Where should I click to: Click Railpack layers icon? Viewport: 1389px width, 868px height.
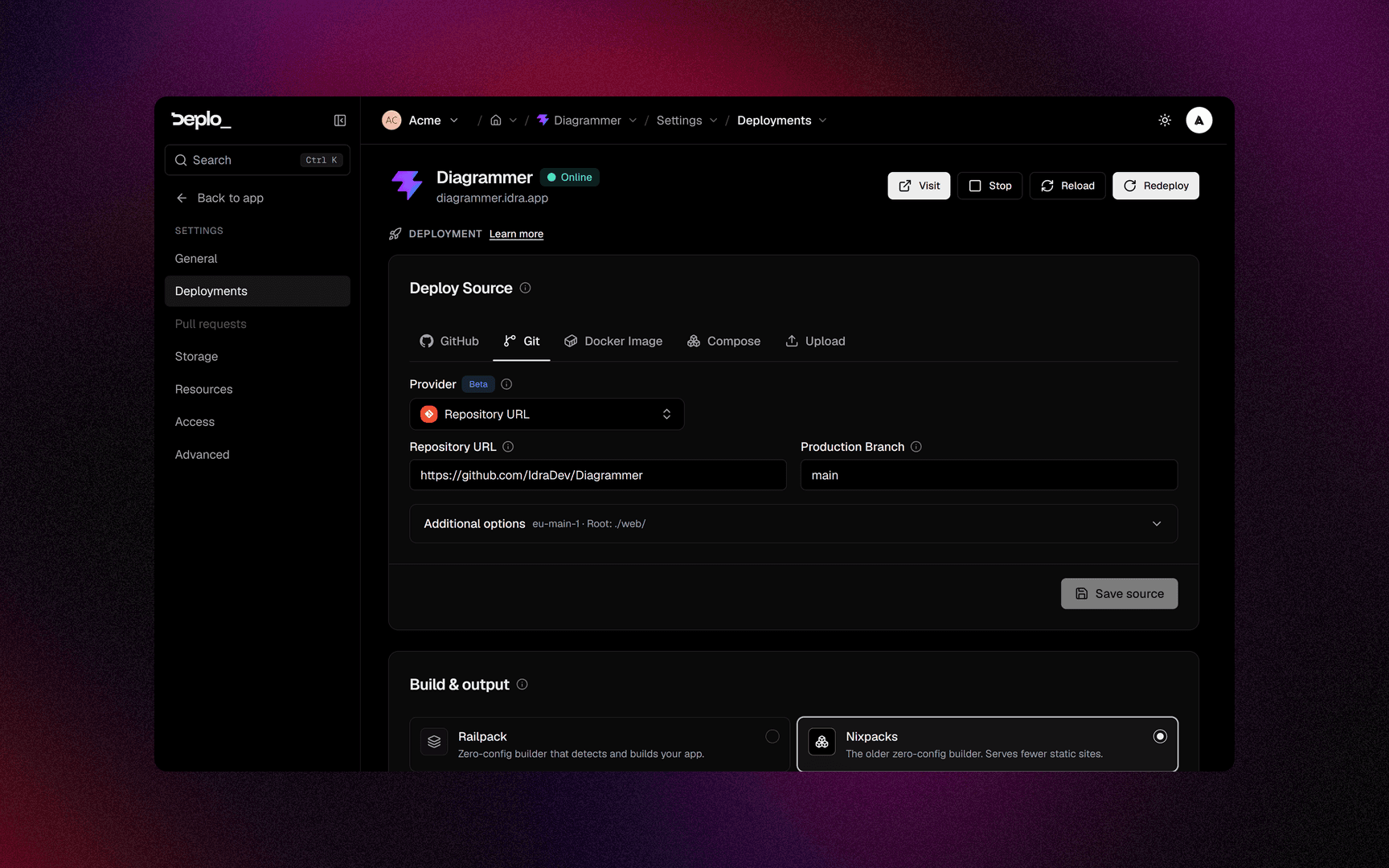coord(434,742)
